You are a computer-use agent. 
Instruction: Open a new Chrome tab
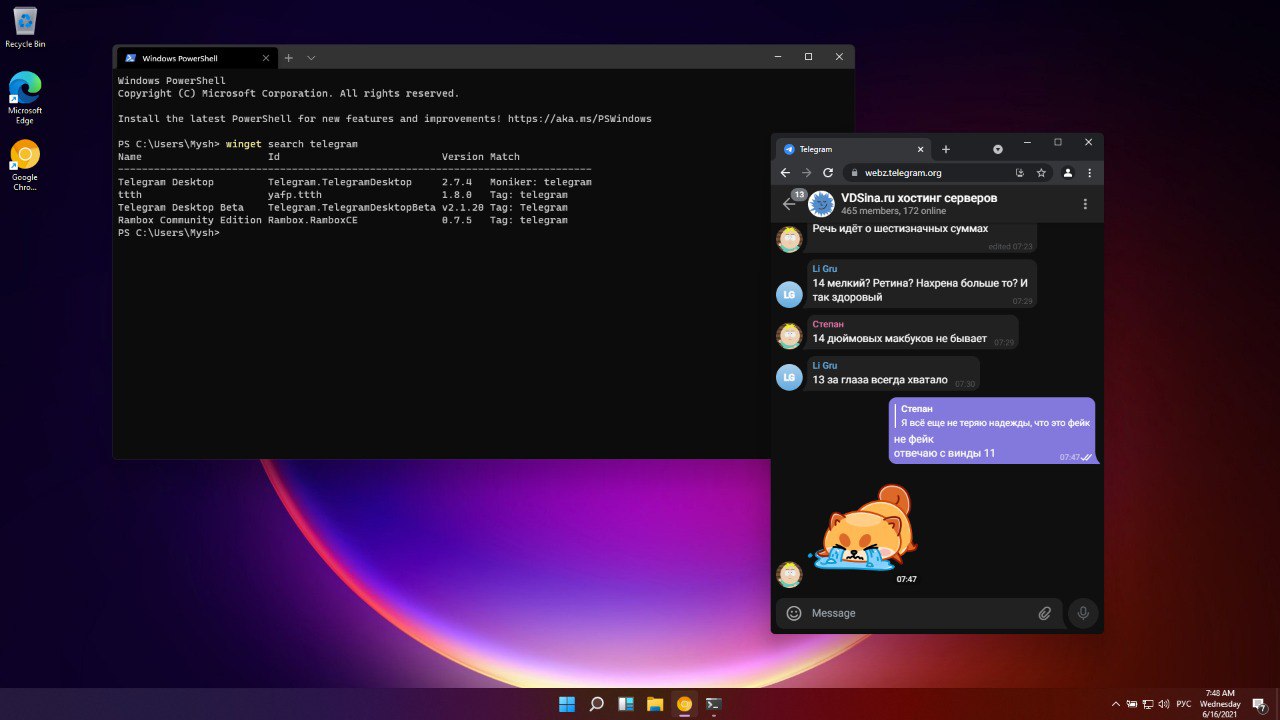946,149
